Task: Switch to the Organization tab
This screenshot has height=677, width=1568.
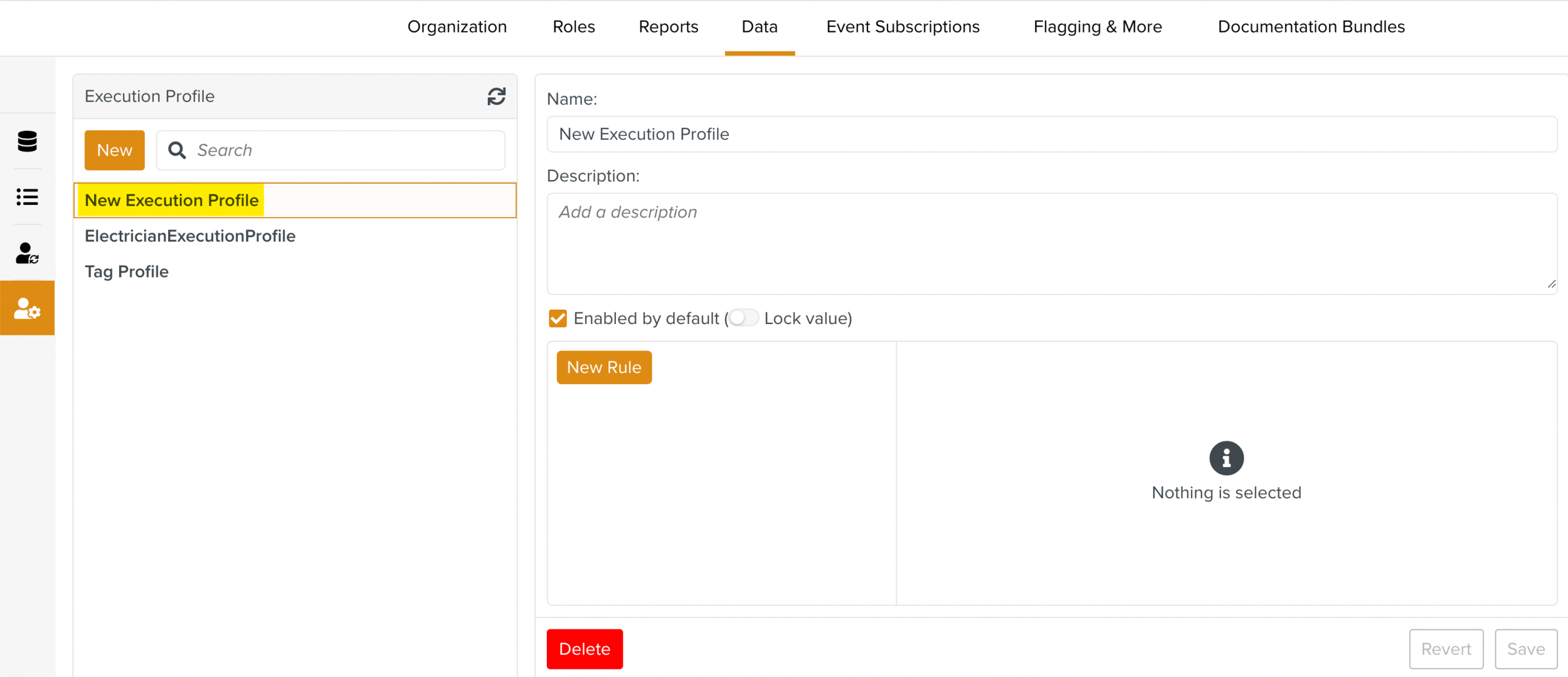Action: (457, 27)
